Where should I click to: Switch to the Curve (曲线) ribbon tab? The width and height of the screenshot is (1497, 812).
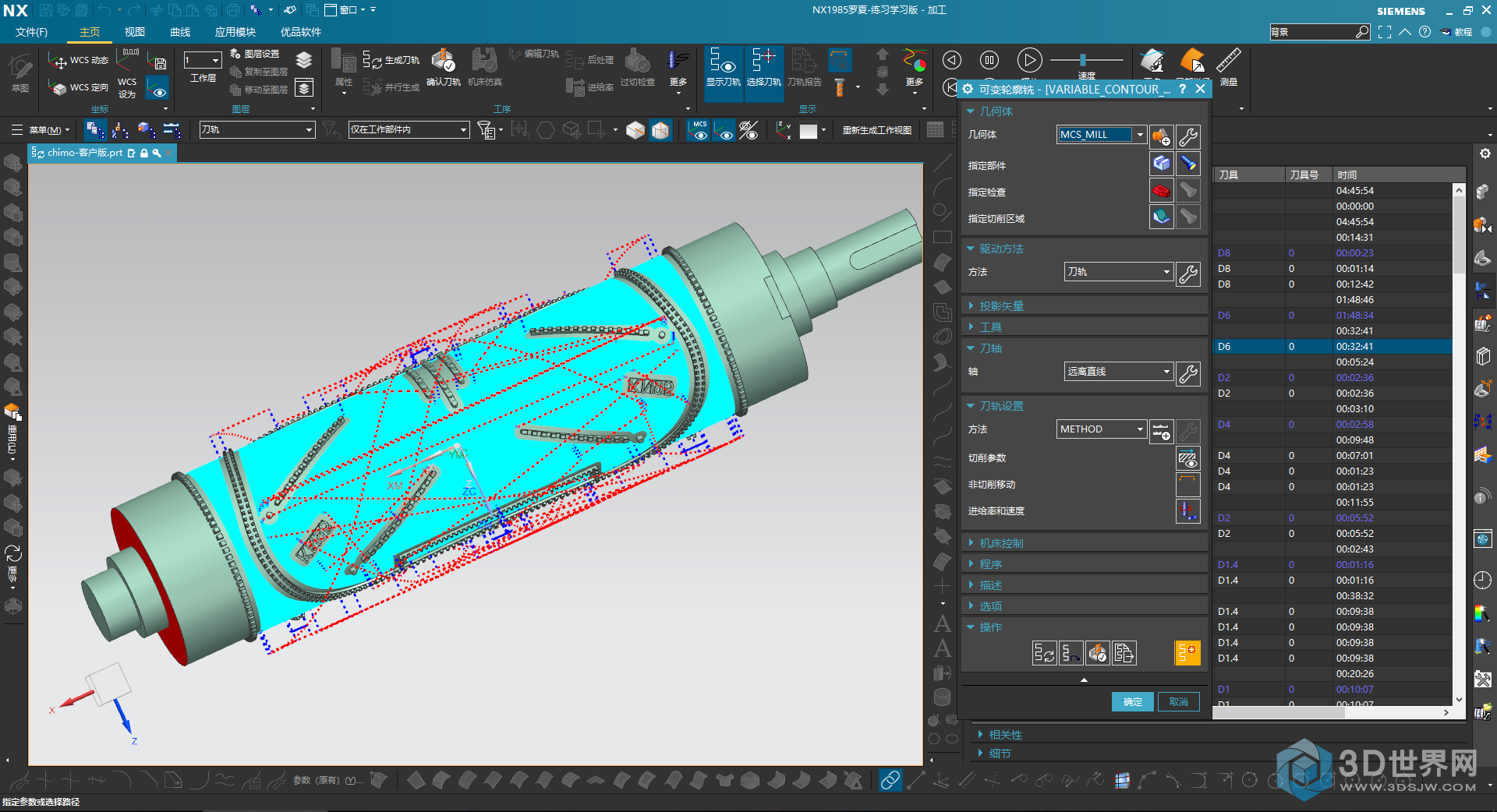[x=180, y=32]
